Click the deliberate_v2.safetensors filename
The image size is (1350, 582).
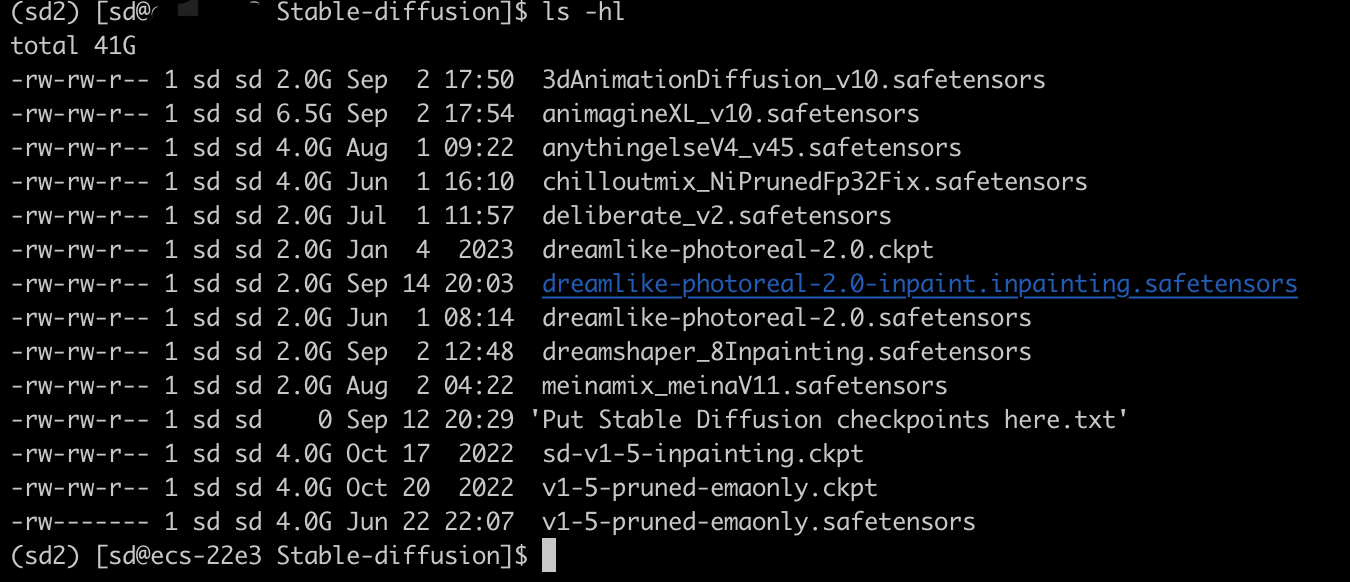[x=717, y=216]
